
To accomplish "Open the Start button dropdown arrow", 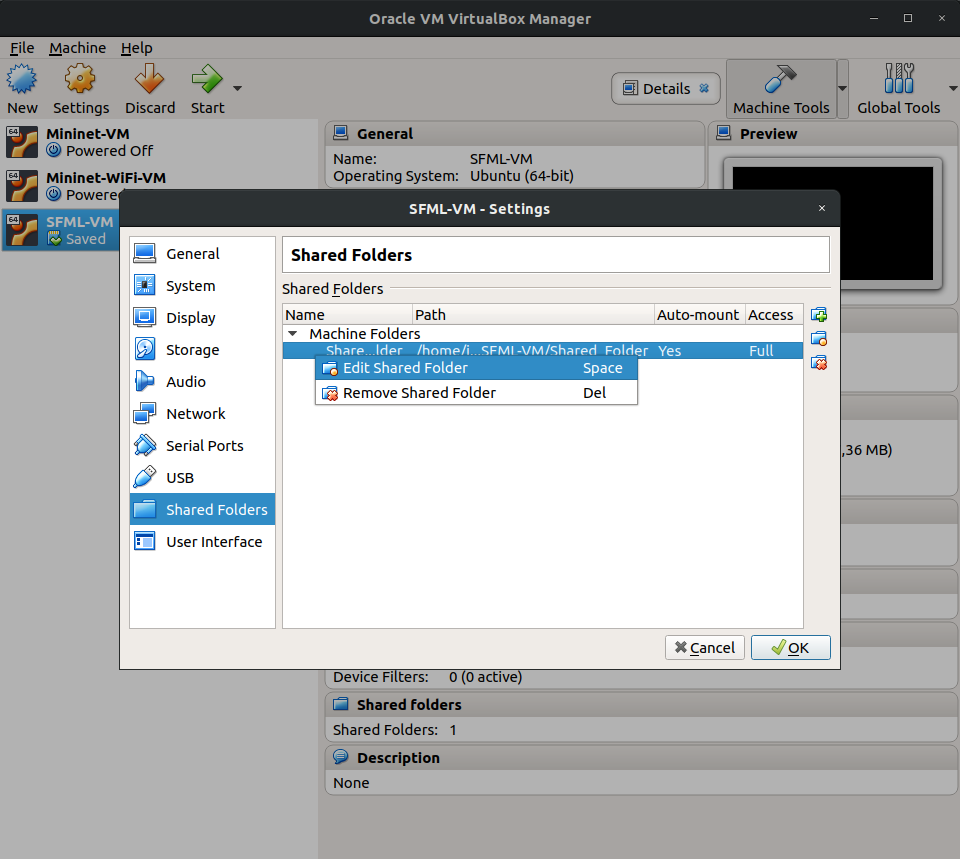I will click(237, 88).
